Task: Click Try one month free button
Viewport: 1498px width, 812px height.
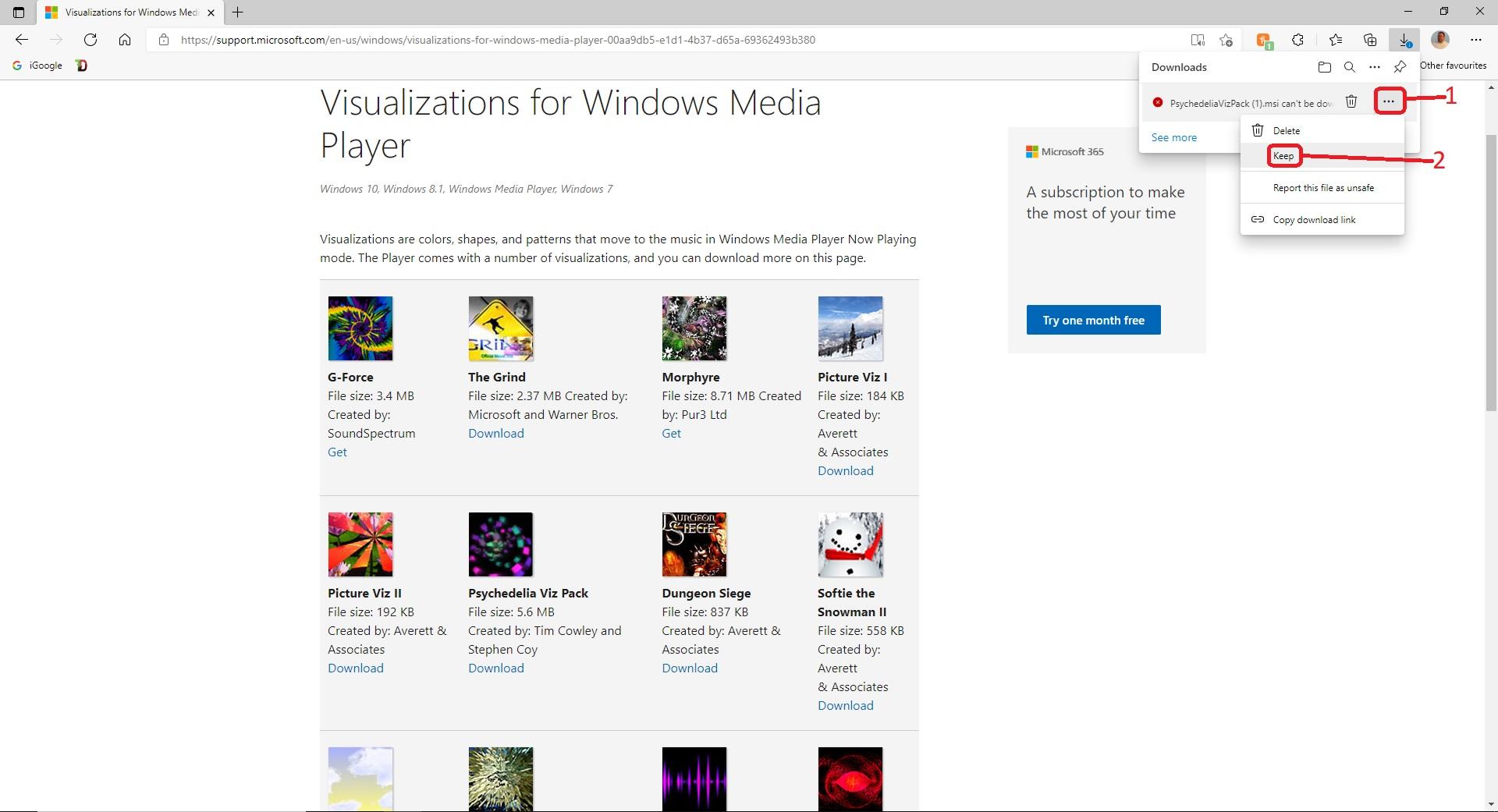Action: (x=1093, y=320)
